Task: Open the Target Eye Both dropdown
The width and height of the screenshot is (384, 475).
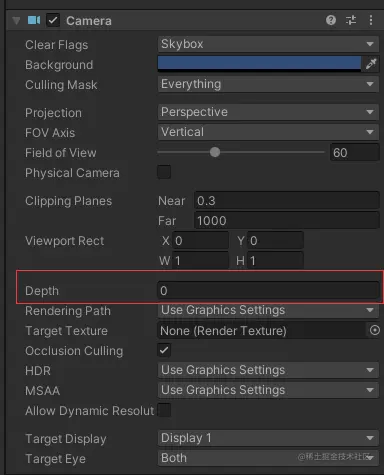Action: click(x=268, y=458)
